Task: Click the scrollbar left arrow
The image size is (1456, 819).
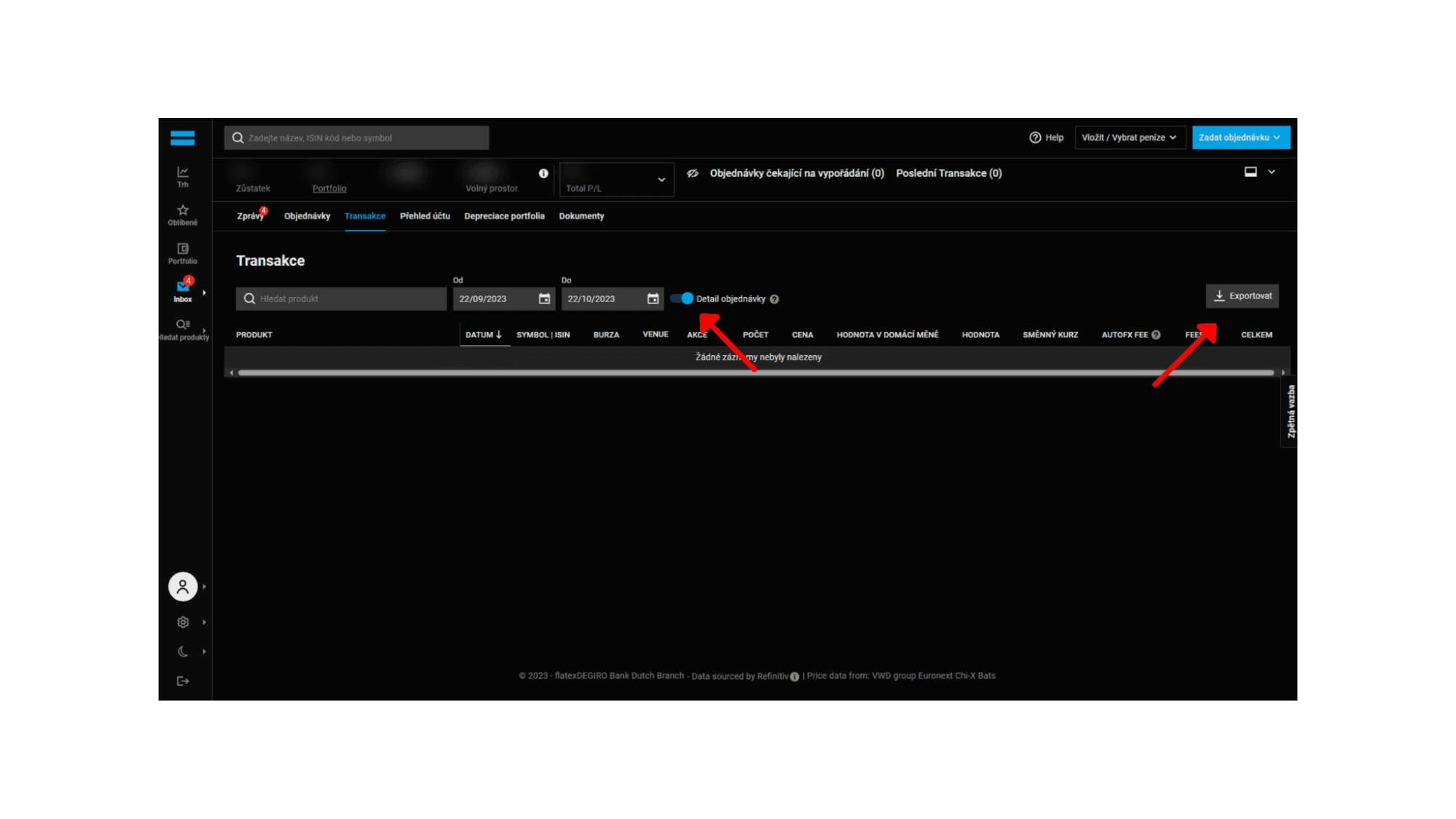Action: click(231, 373)
